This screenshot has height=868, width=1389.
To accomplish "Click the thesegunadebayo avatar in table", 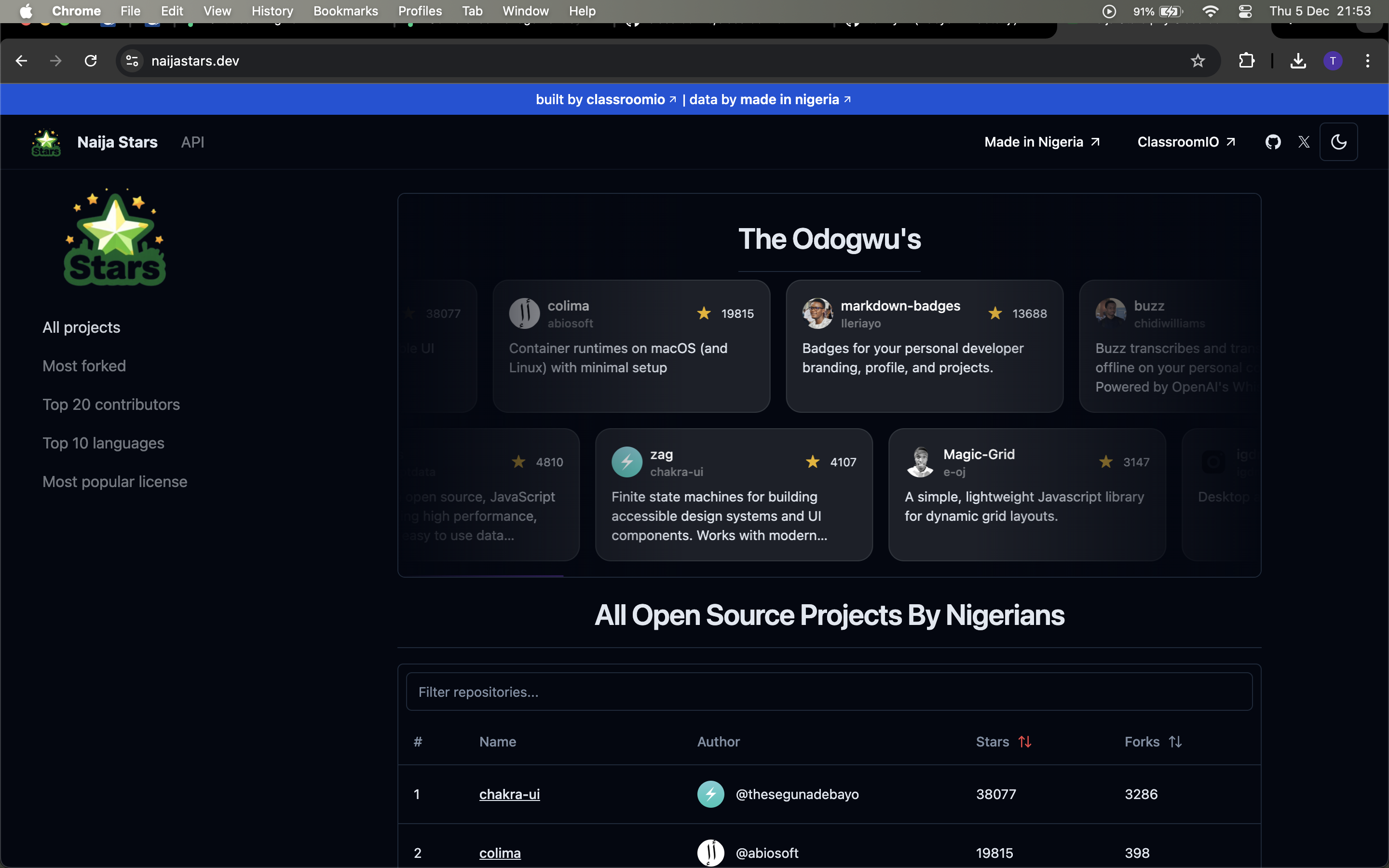I will [x=710, y=794].
